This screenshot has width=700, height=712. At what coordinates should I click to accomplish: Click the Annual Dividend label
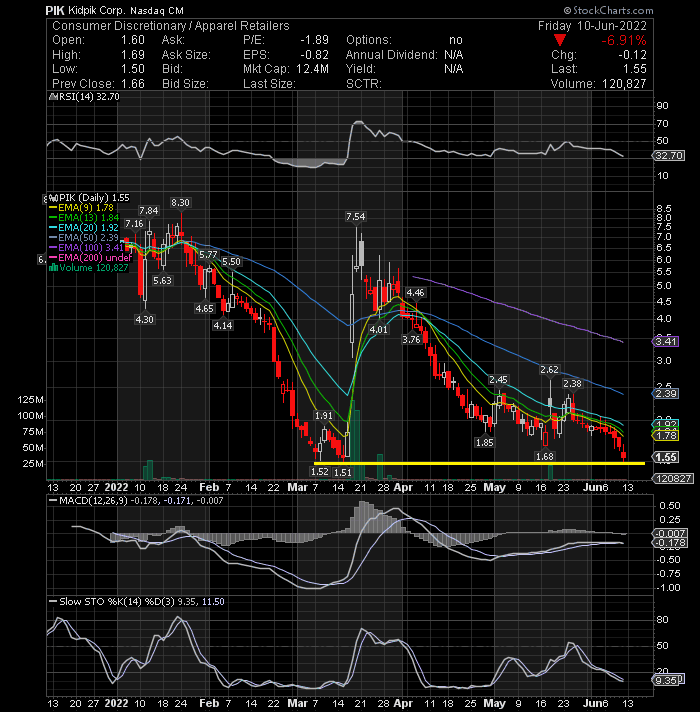(x=391, y=55)
